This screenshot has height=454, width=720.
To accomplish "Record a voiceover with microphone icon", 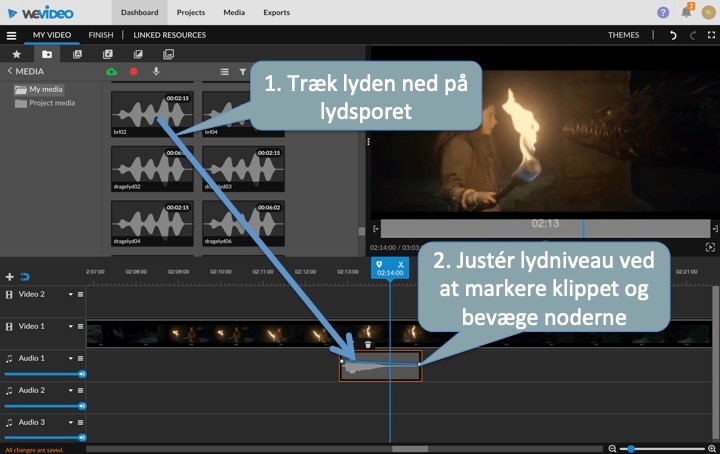I will [156, 72].
